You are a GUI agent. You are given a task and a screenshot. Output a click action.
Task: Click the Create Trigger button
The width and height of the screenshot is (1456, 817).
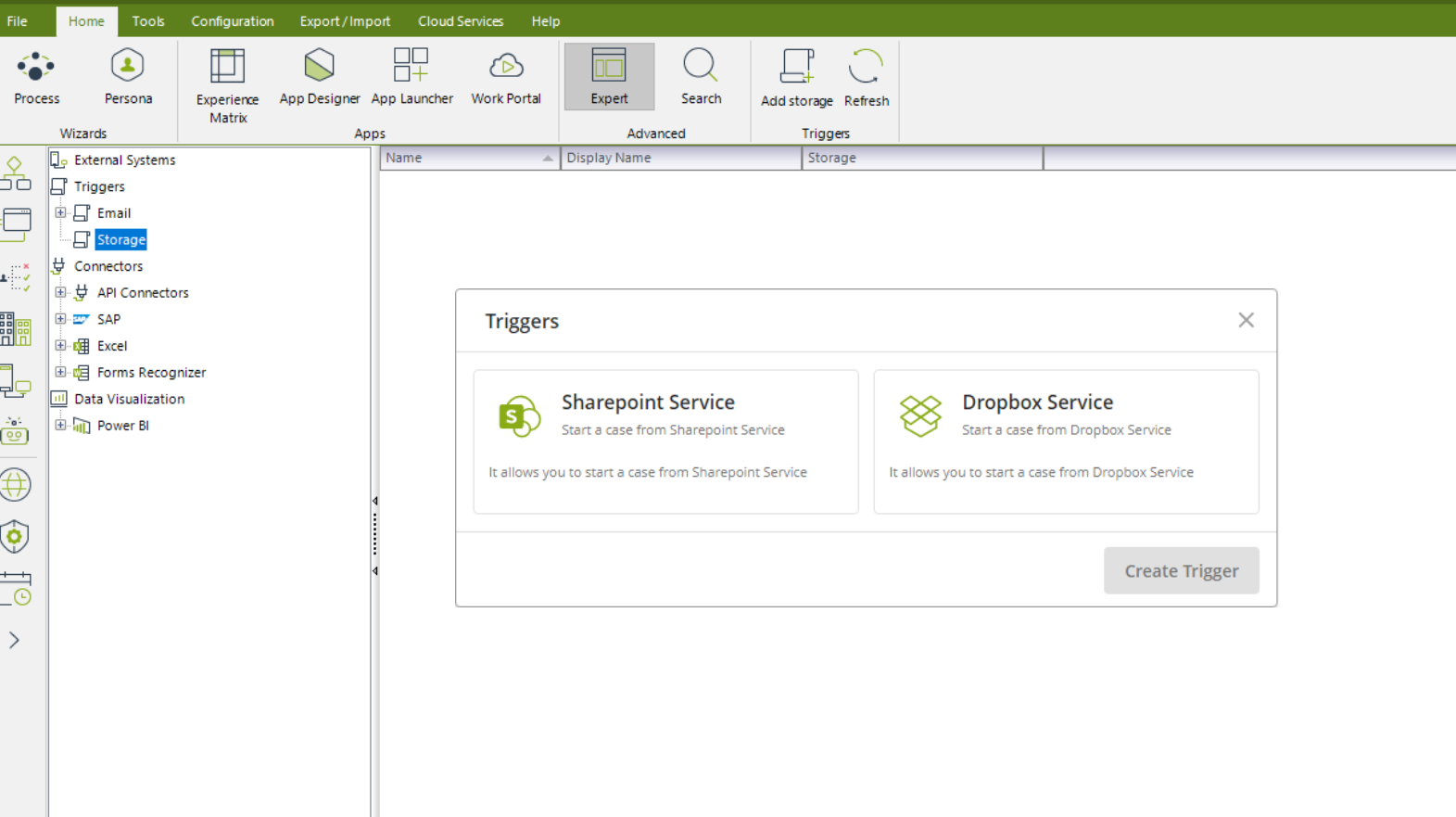[x=1181, y=570]
